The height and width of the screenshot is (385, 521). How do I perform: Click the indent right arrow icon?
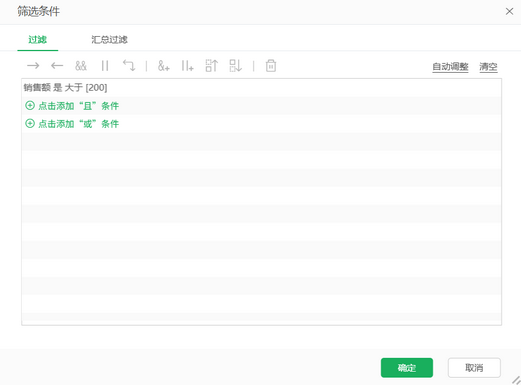[x=33, y=66]
